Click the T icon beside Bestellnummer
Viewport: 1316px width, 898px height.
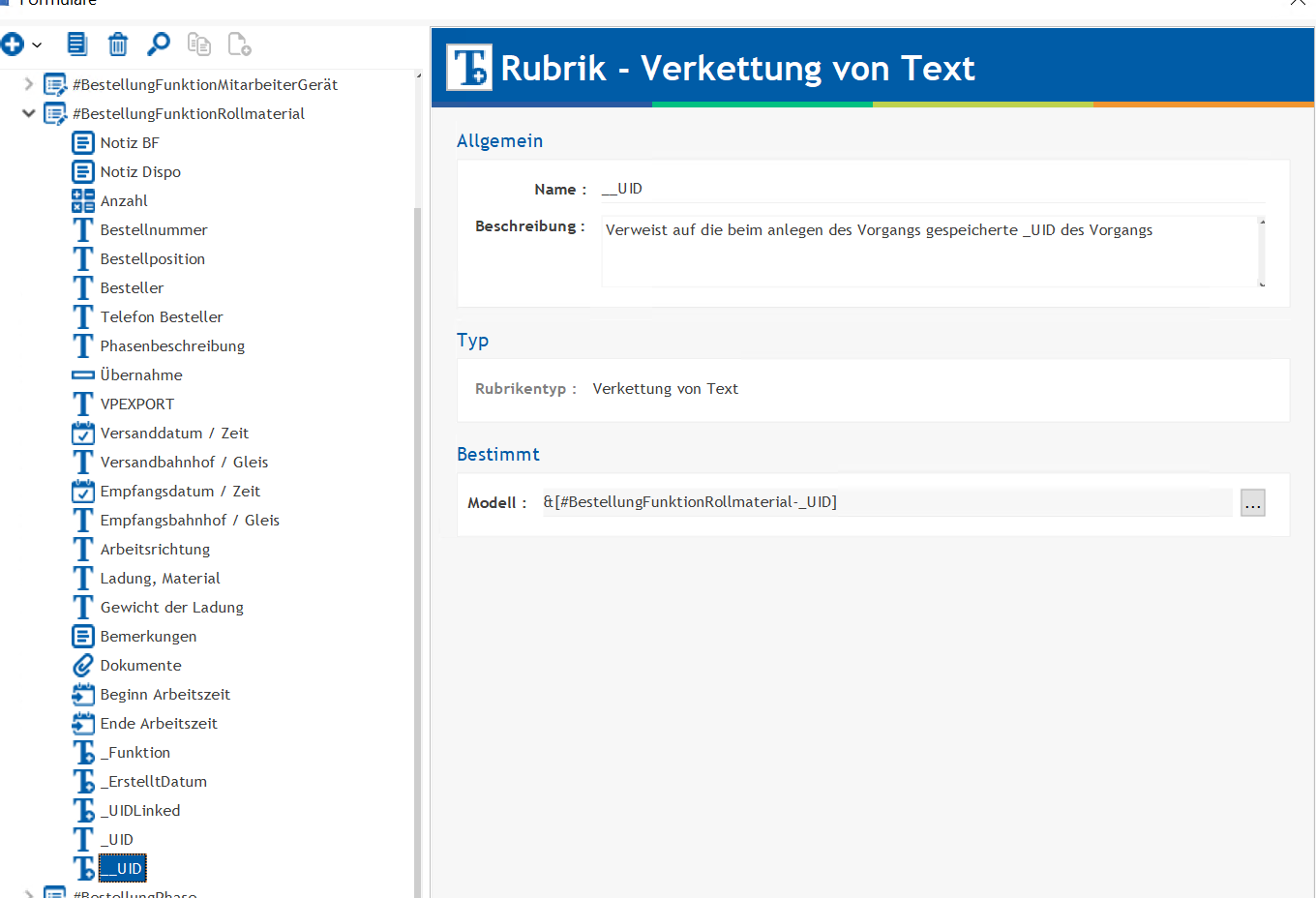pos(83,230)
